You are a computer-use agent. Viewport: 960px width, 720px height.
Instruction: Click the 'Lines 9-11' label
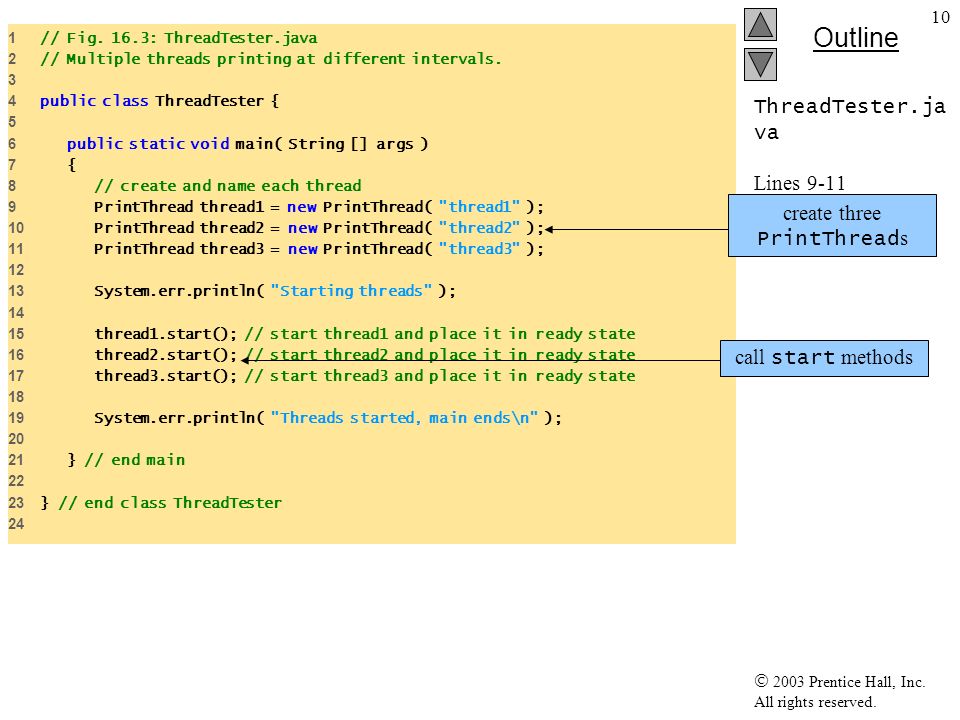(x=799, y=183)
